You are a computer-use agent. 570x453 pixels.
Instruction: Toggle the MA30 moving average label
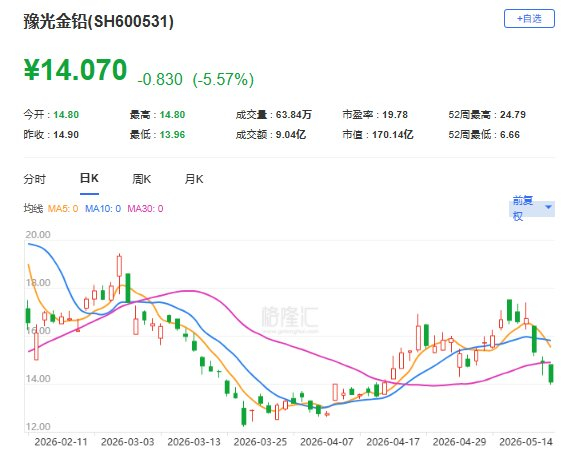(x=145, y=209)
